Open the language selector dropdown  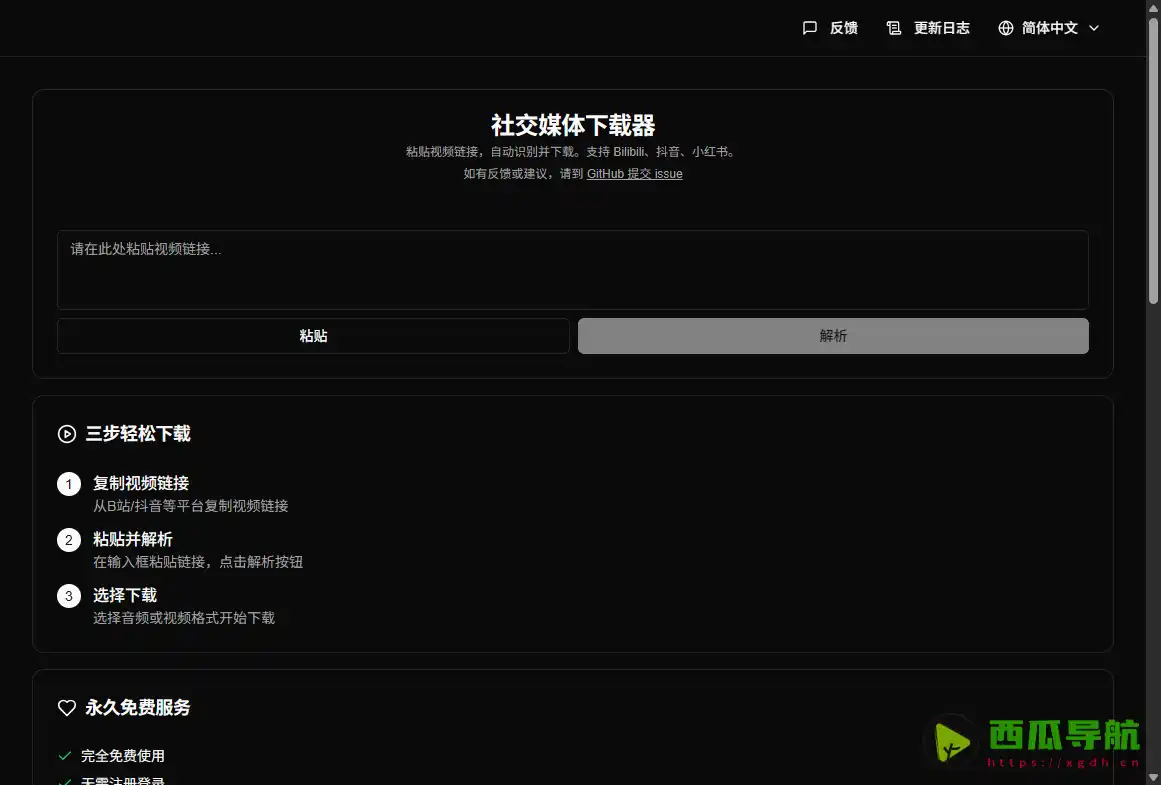coord(1048,28)
